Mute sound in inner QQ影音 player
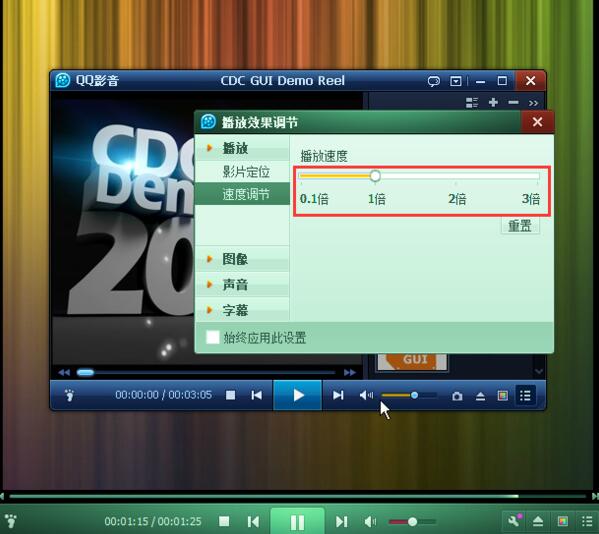 (366, 395)
